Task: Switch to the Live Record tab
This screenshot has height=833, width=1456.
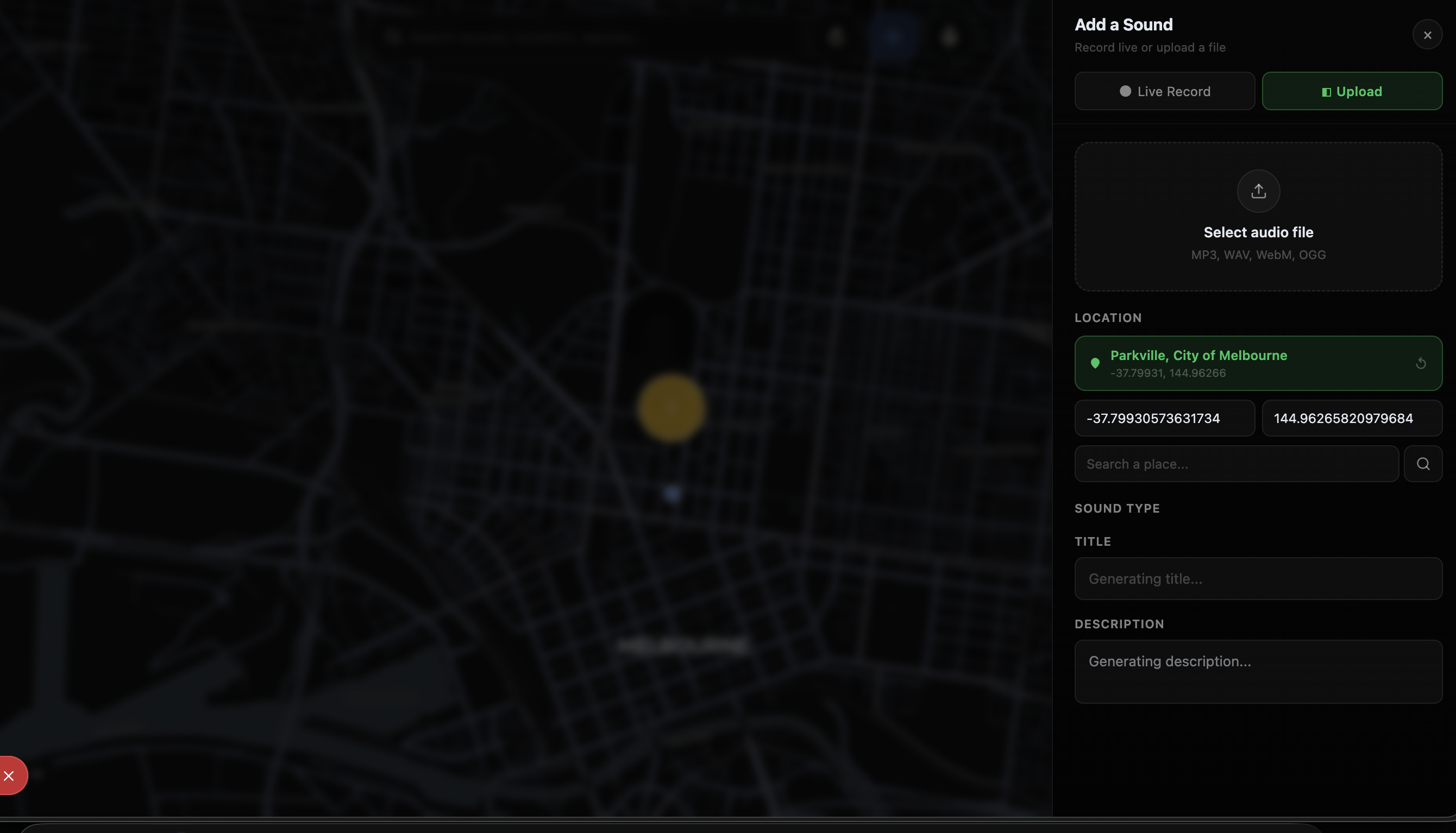Action: [1164, 91]
